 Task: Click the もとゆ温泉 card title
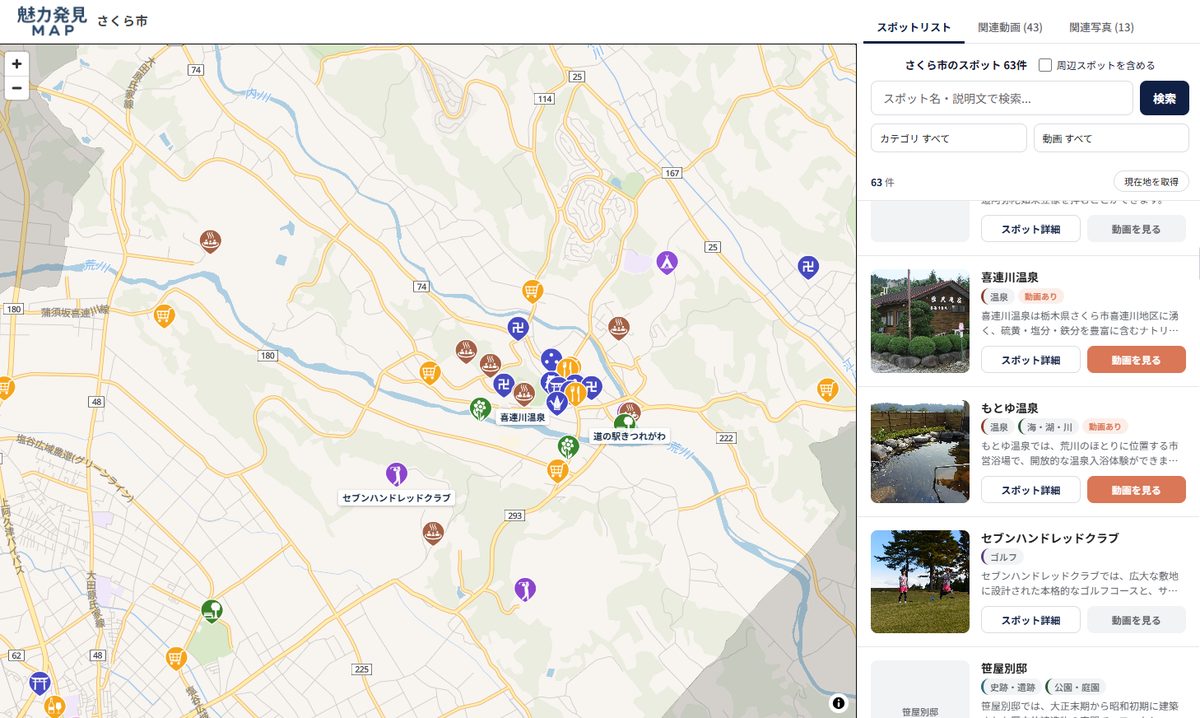coord(1010,408)
